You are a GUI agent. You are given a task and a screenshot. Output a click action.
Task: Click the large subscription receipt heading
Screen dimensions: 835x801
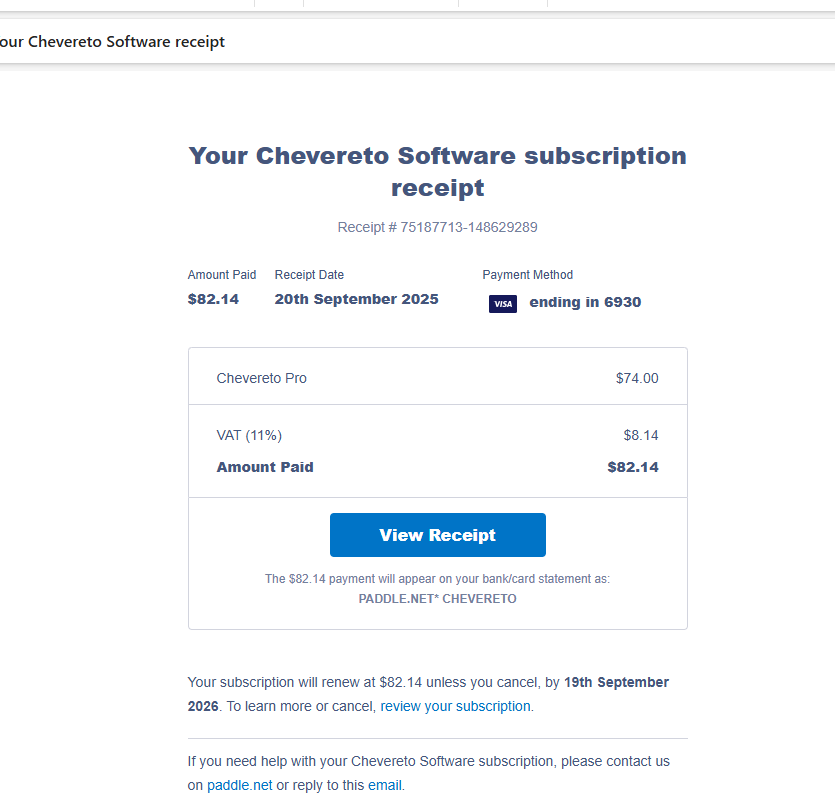[x=437, y=171]
